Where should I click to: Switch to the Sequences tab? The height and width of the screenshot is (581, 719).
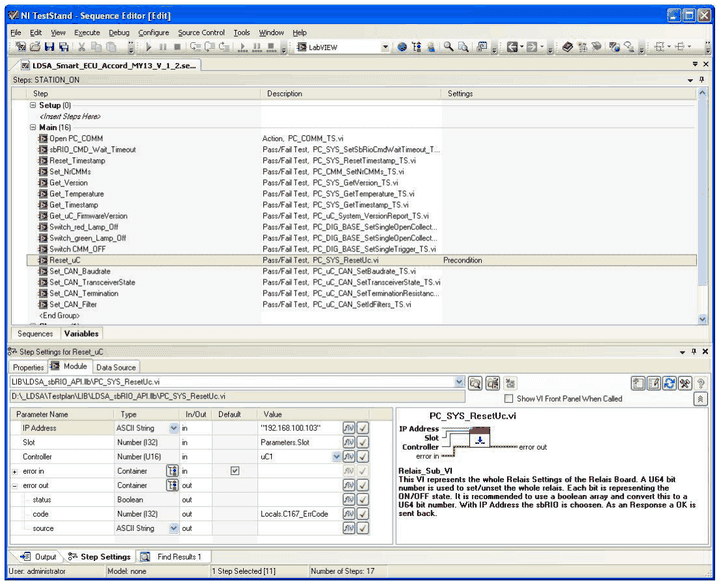pos(35,333)
